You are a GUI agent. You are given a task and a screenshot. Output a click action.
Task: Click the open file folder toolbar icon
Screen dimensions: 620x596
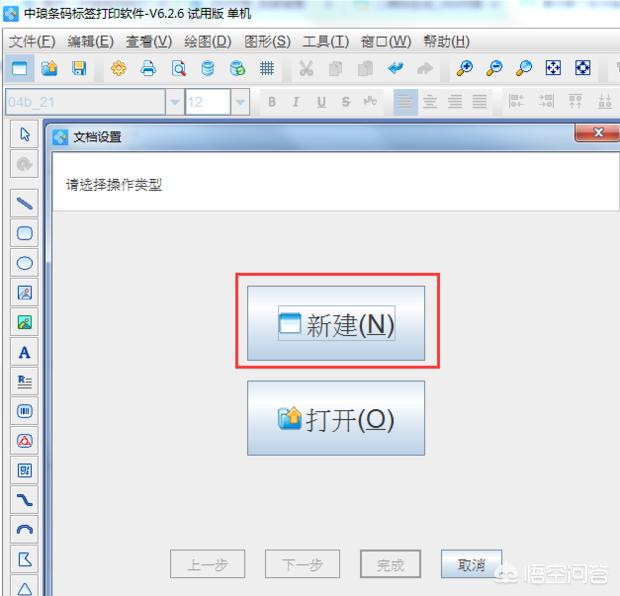49,69
